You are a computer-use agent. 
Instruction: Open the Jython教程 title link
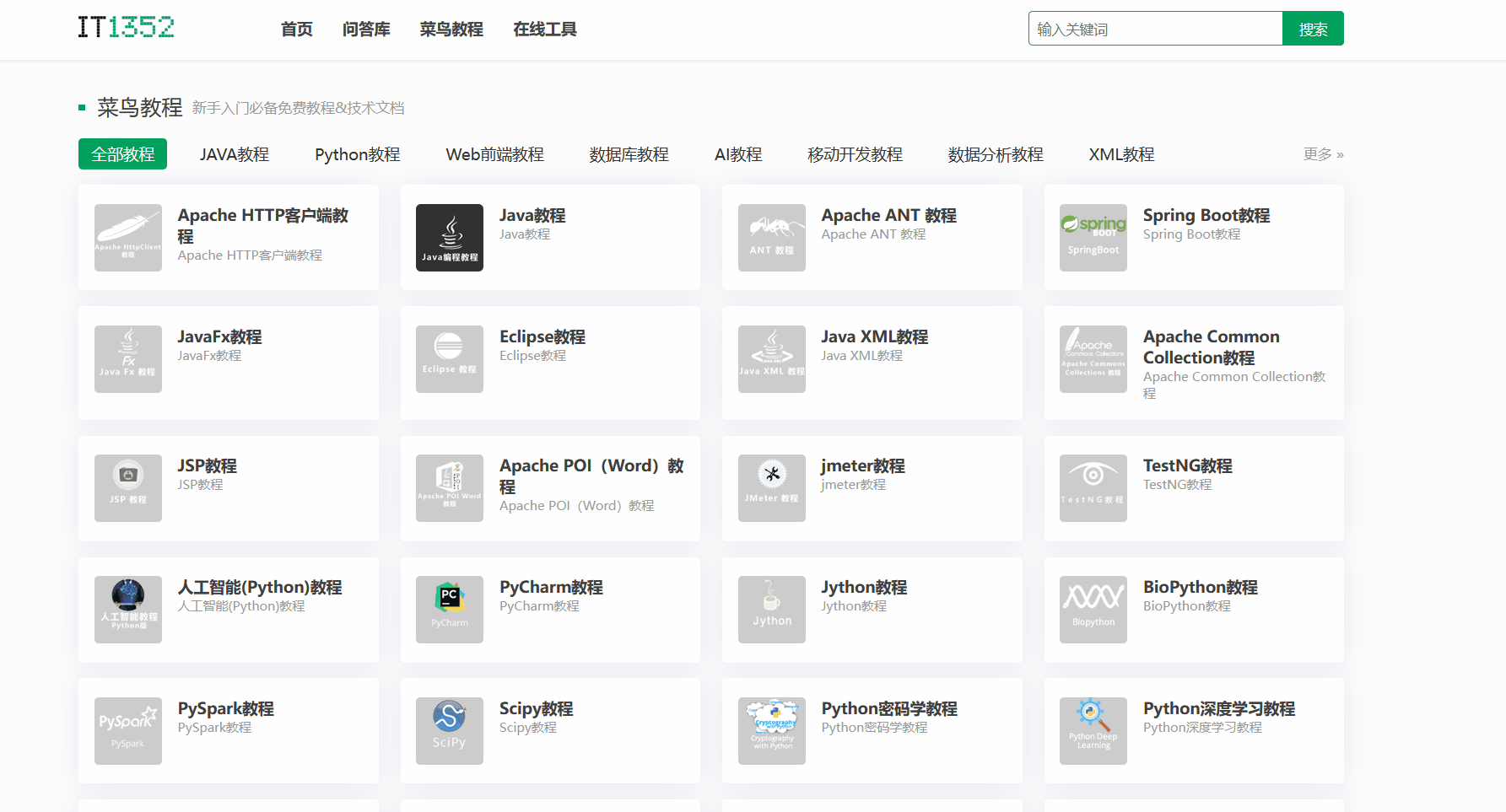[x=864, y=587]
